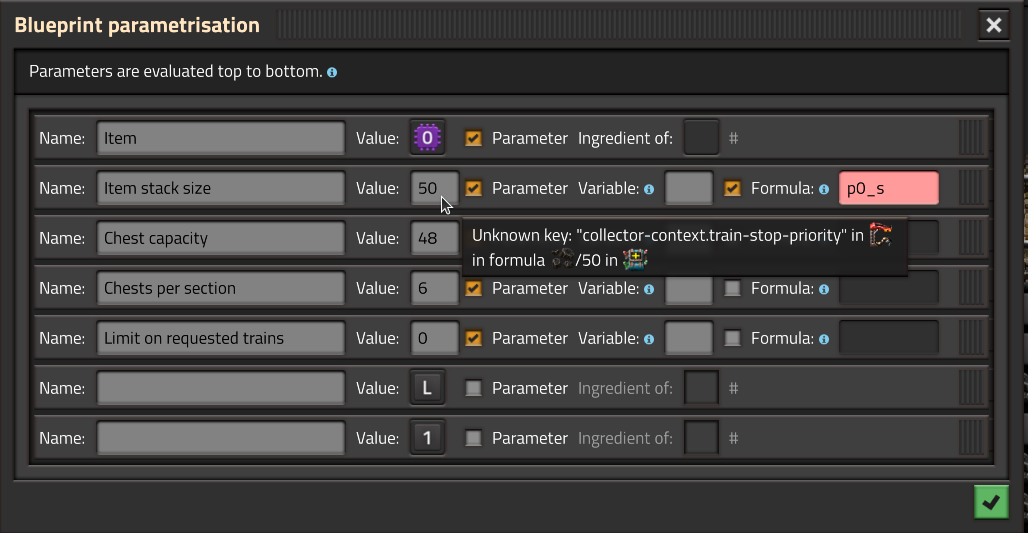Choose Variable signal slot in Limit on requested trains row
Viewport: 1028px width, 533px height.
689,338
